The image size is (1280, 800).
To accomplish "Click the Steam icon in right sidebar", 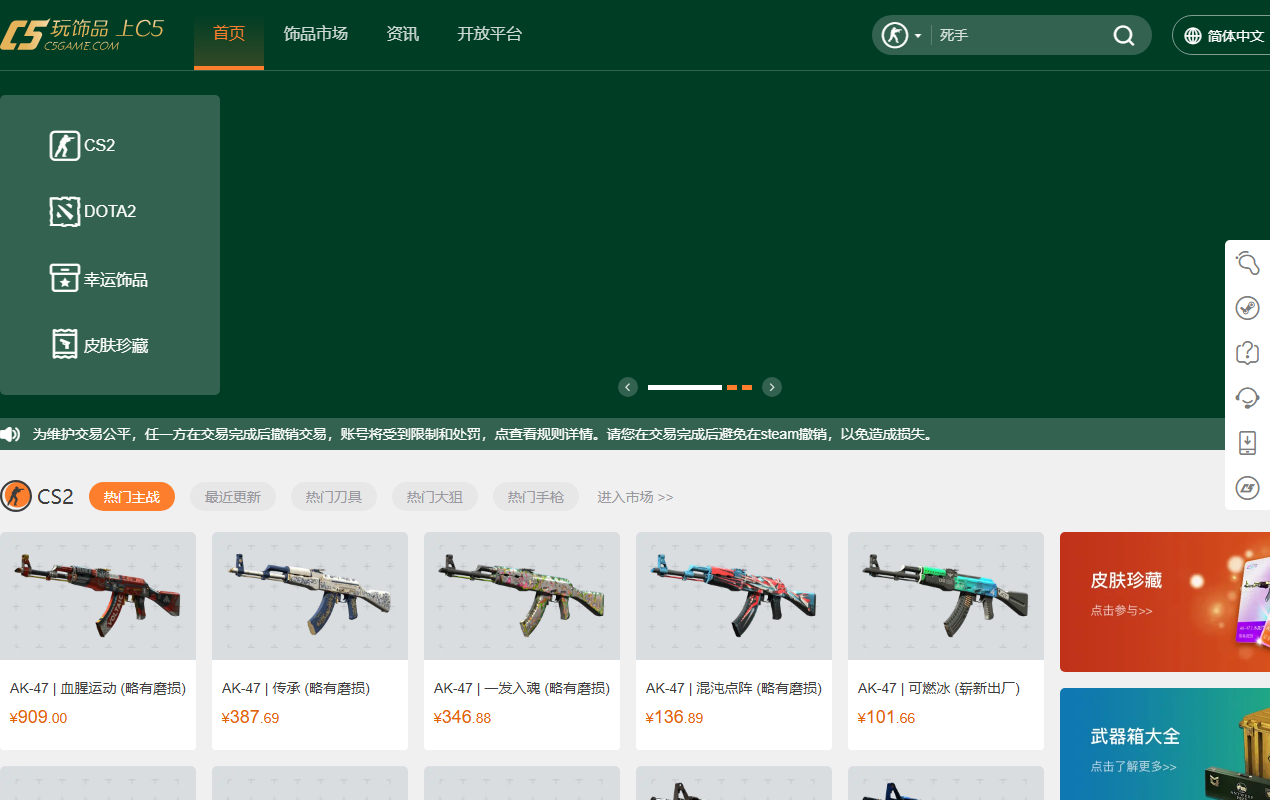I will point(1247,308).
